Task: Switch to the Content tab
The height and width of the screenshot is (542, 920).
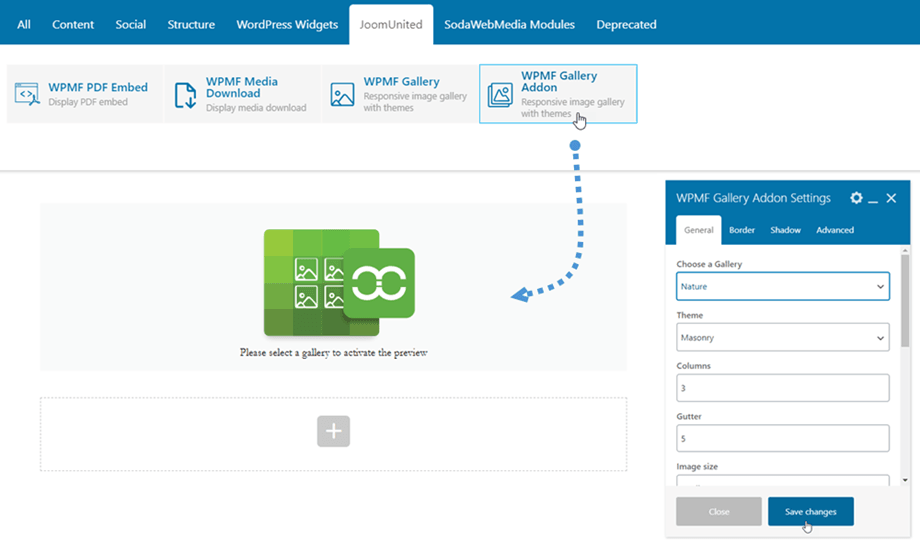Action: [x=73, y=25]
